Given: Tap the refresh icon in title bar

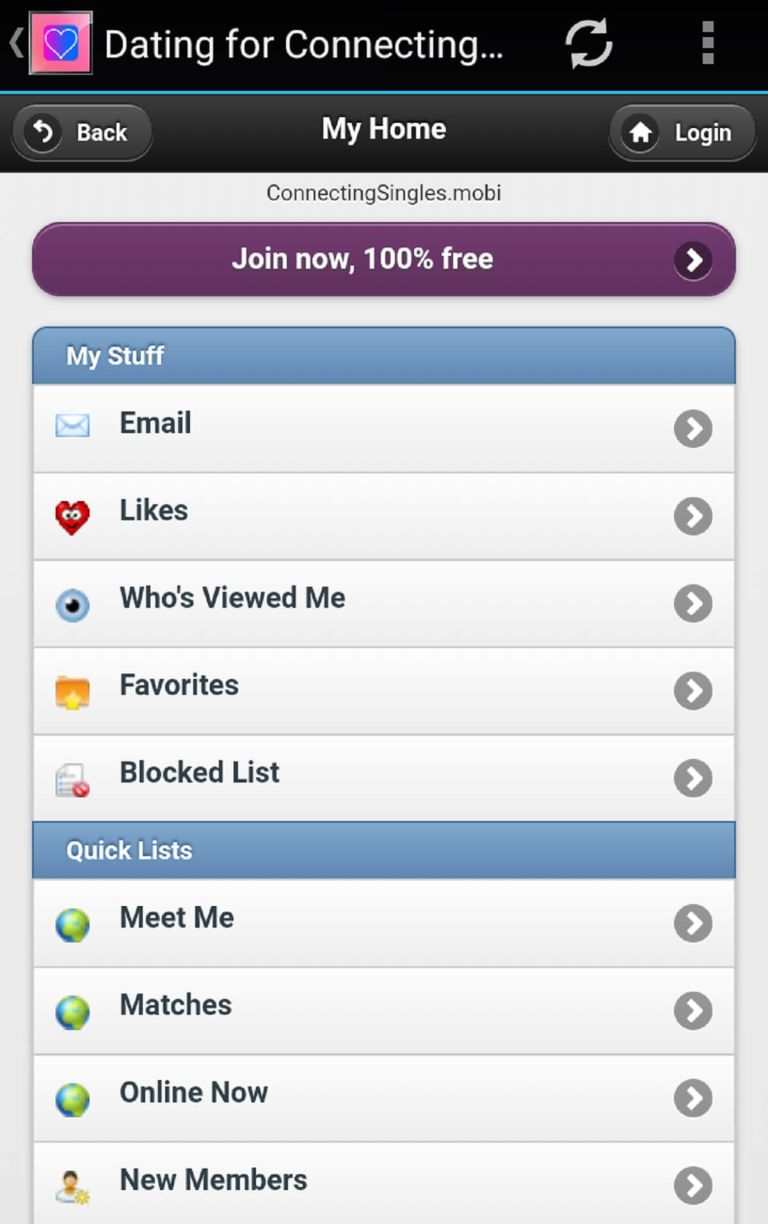Looking at the screenshot, I should point(588,44).
